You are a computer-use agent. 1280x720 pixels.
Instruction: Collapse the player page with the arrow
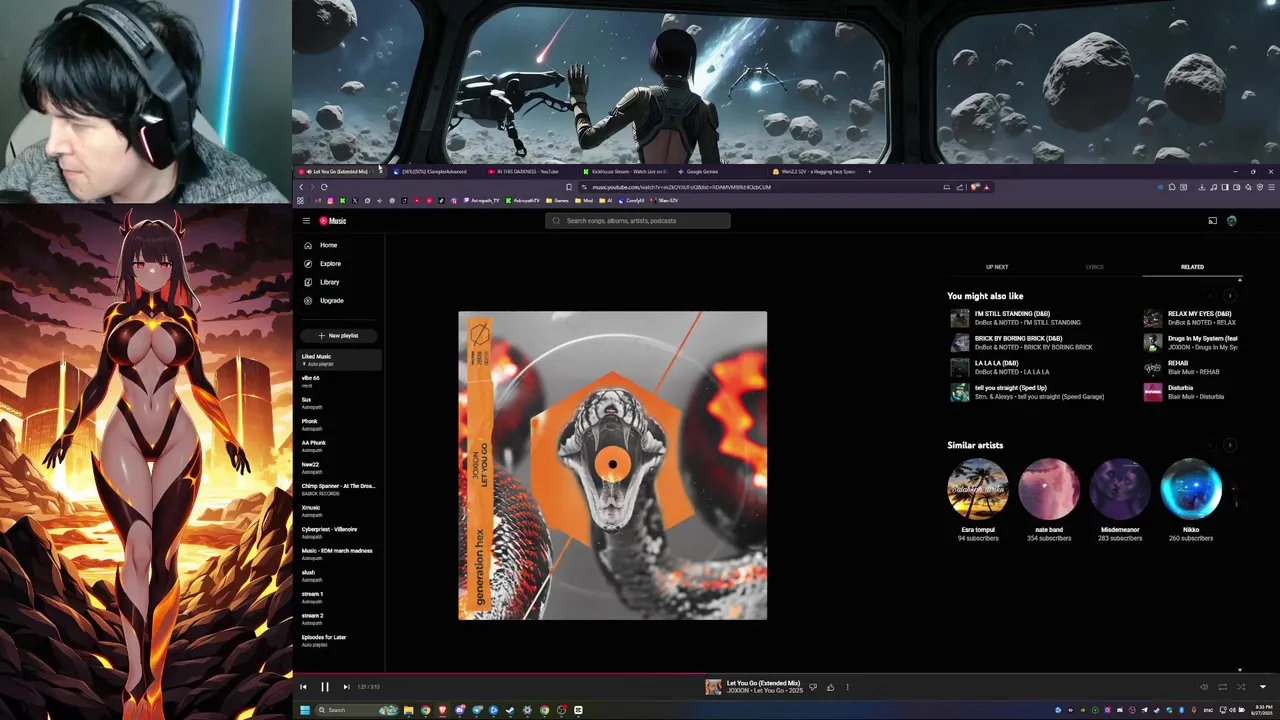(x=1262, y=687)
